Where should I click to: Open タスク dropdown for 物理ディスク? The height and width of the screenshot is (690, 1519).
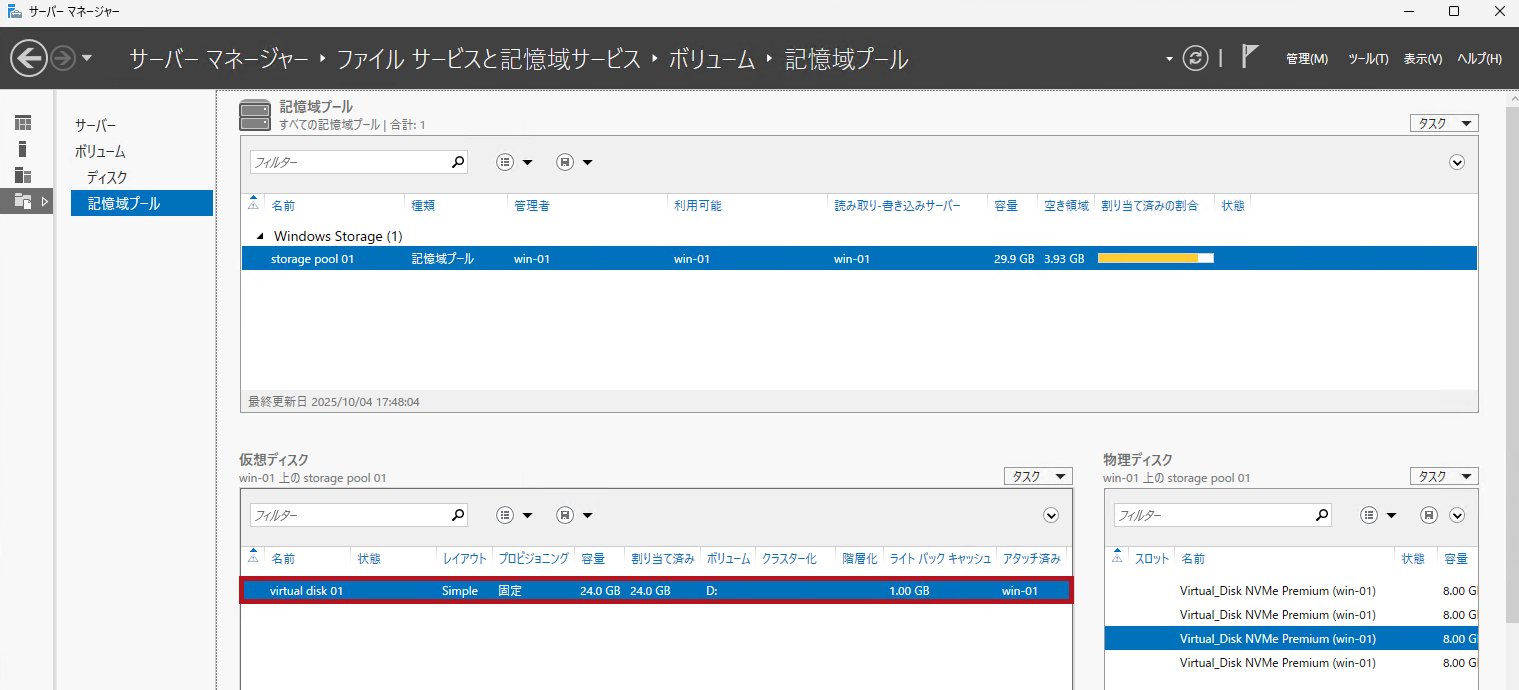coord(1443,477)
